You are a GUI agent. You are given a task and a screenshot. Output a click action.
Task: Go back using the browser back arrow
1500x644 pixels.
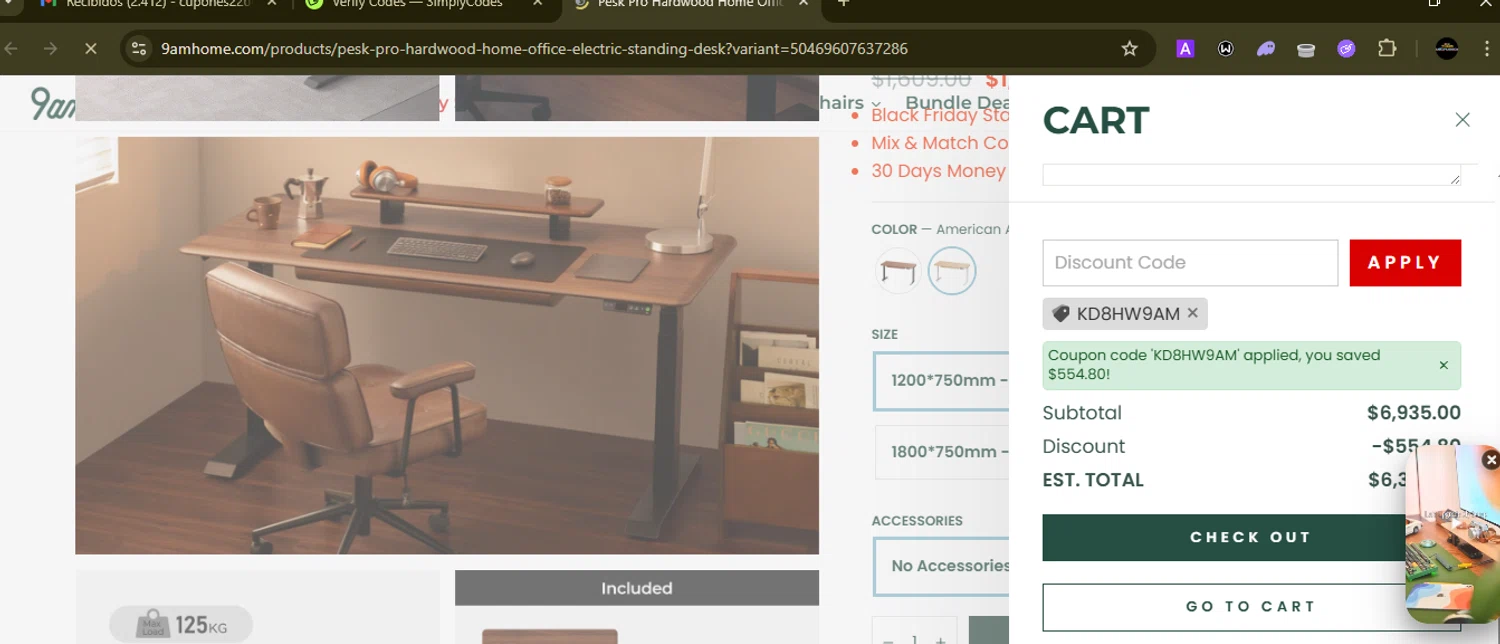11,48
